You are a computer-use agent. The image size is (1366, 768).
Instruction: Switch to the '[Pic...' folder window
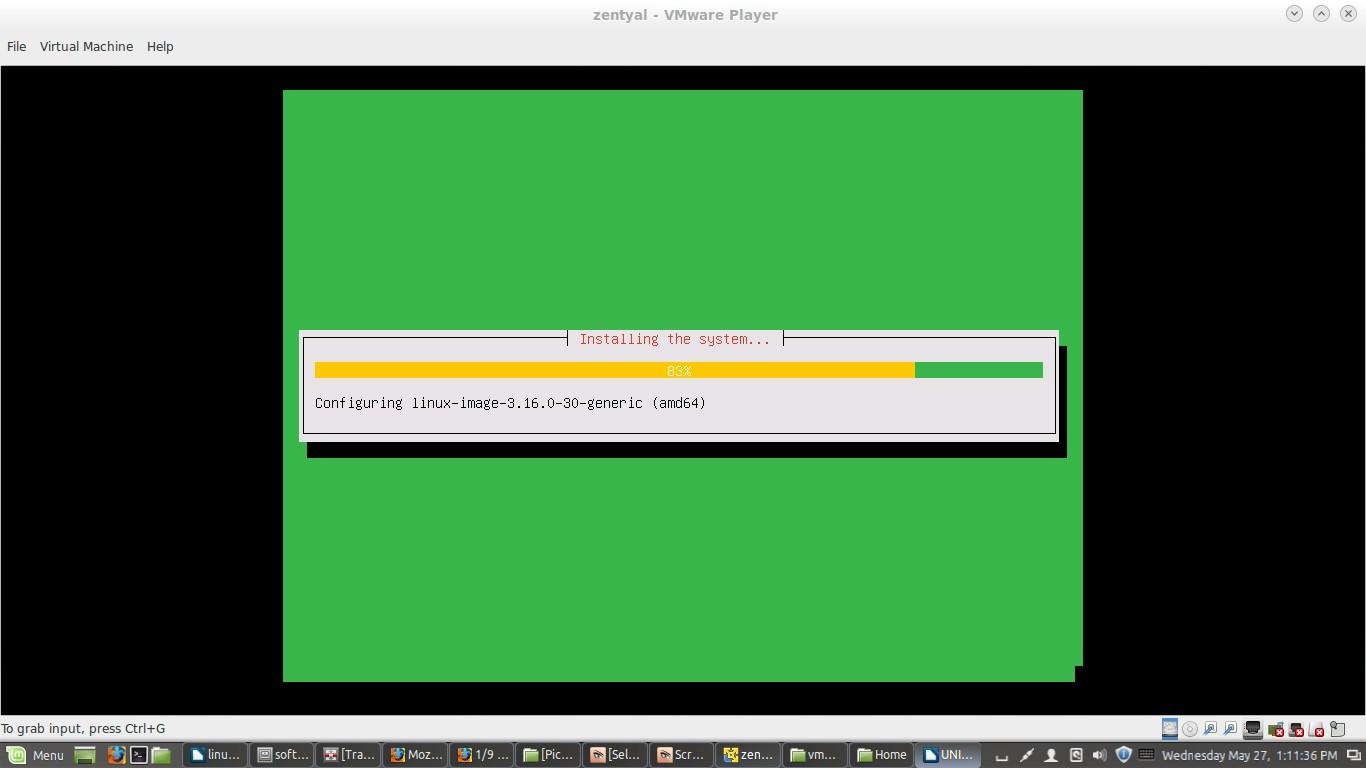549,755
